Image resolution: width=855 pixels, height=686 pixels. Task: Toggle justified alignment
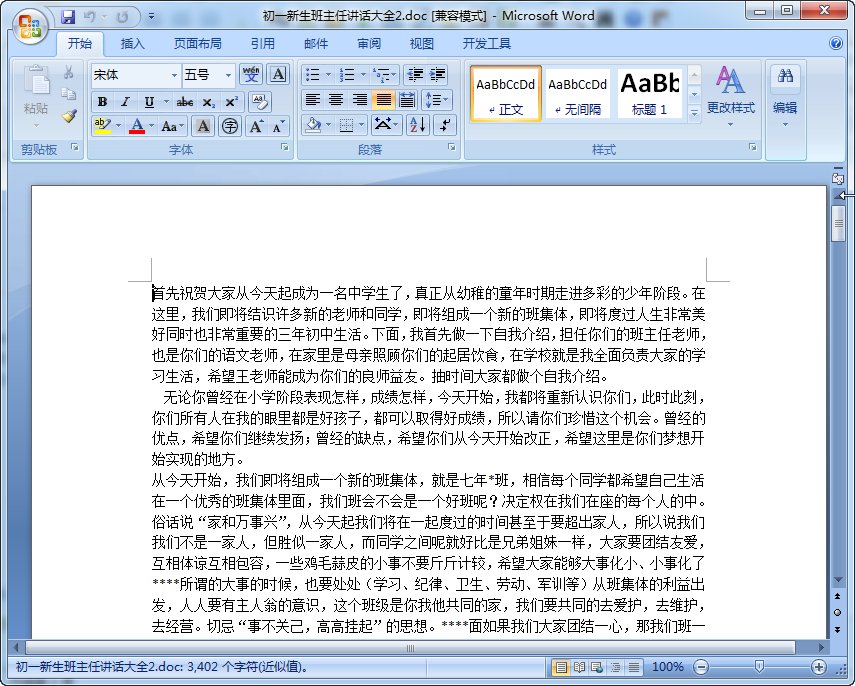point(383,100)
